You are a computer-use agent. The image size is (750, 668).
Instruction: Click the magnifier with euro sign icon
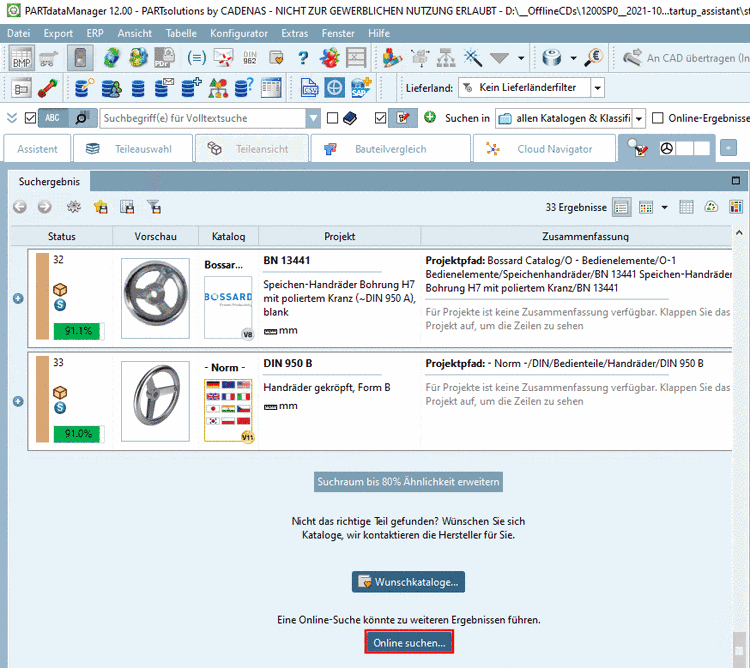click(x=594, y=58)
